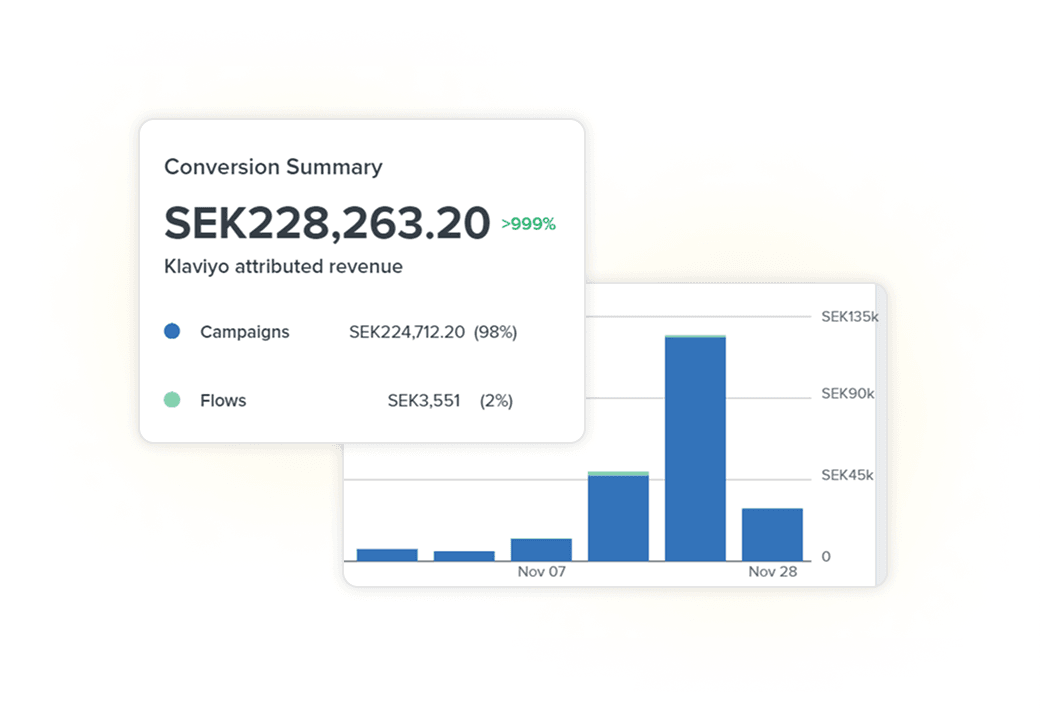
Task: Click the Conversion Summary heading
Action: [x=273, y=167]
